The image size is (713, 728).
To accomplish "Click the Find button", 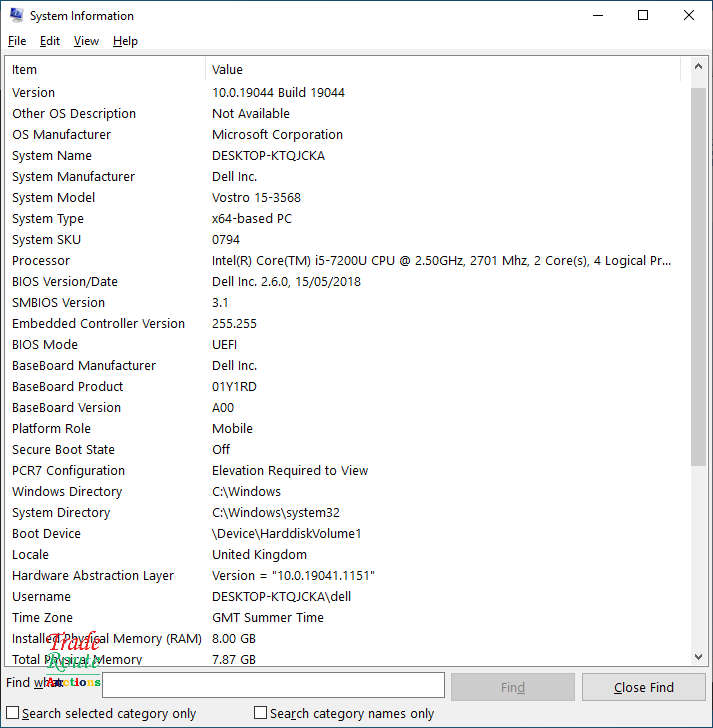I will tap(512, 687).
